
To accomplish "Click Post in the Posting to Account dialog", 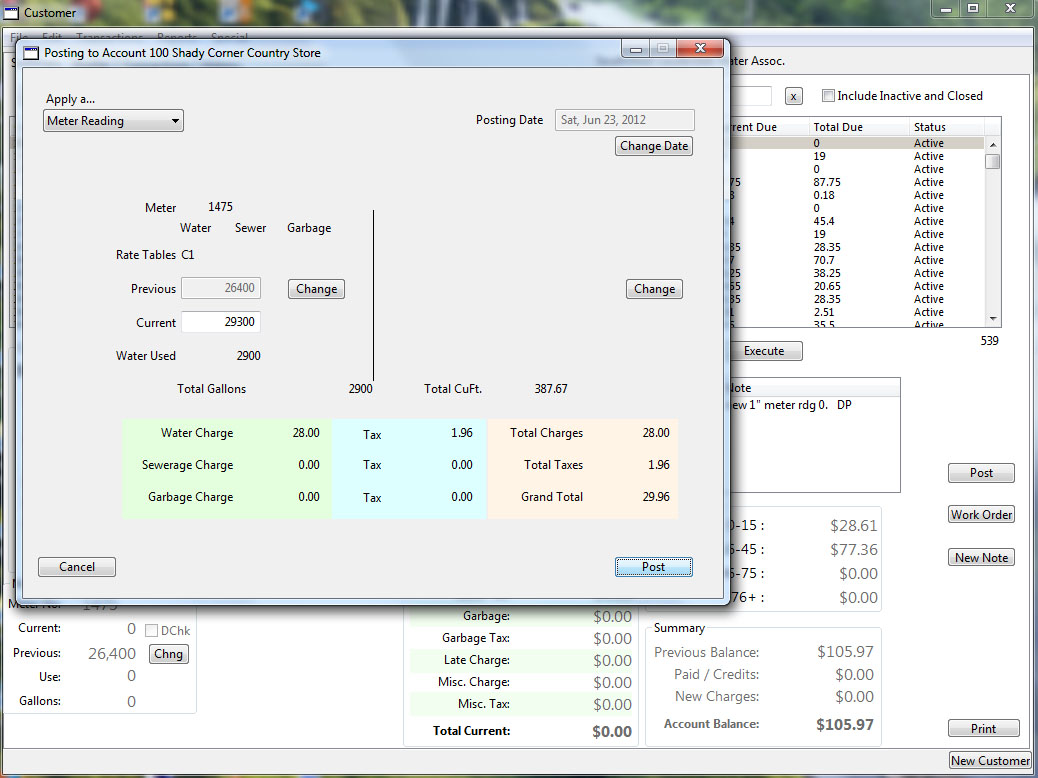I will click(x=653, y=567).
